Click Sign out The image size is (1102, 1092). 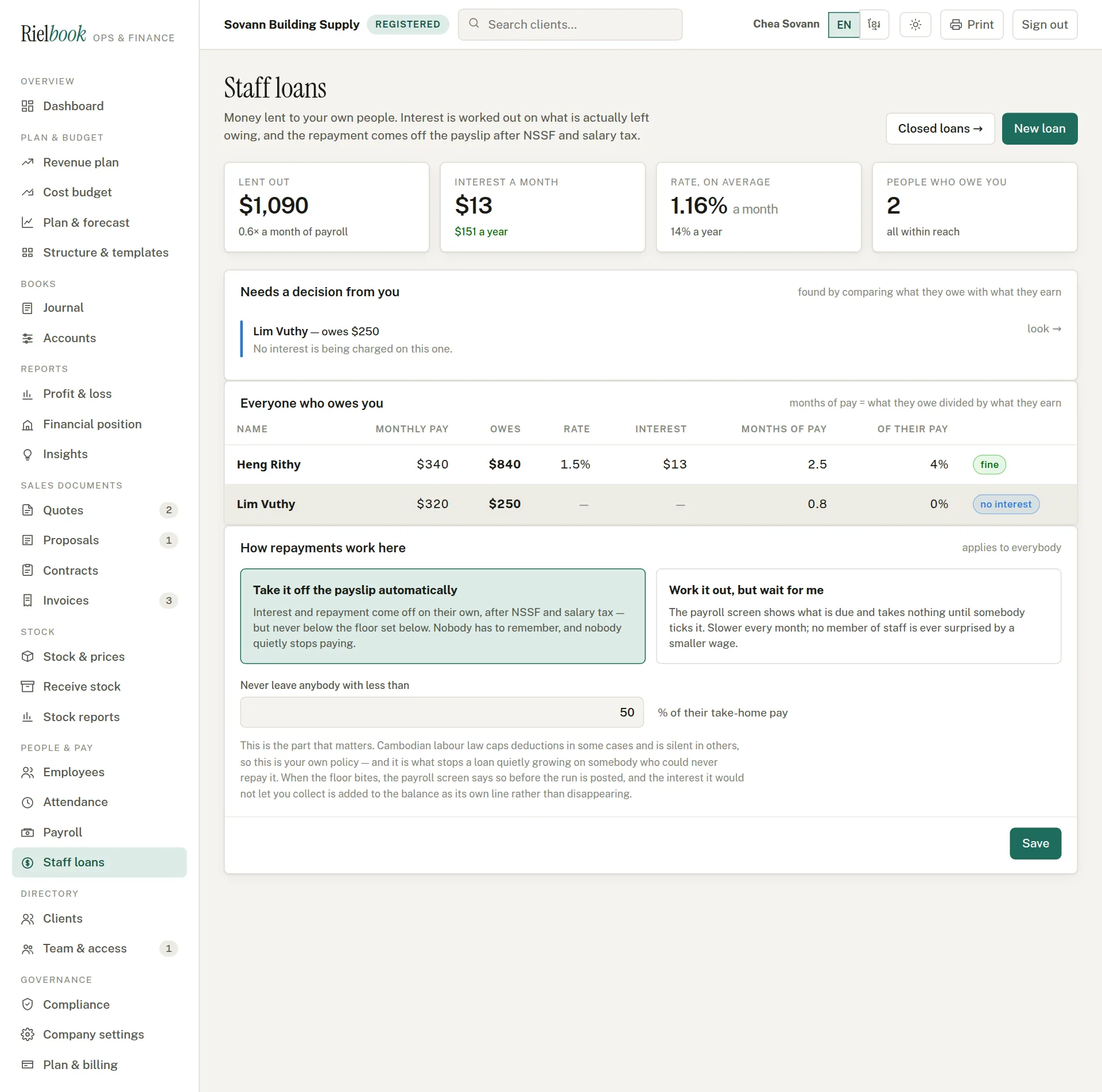[x=1044, y=25]
